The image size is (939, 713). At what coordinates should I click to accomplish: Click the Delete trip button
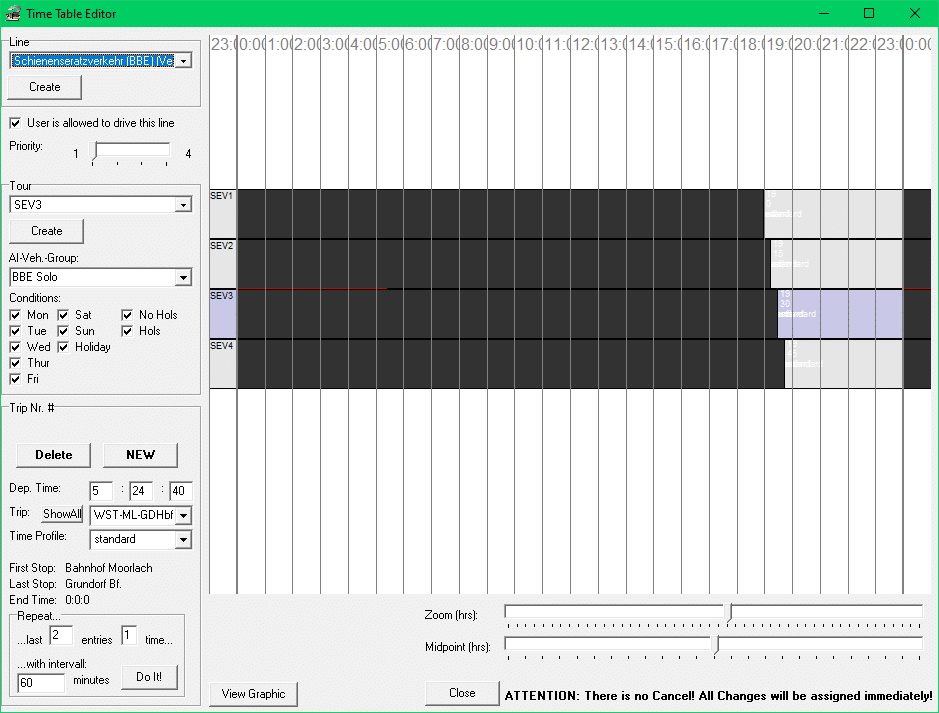(54, 455)
